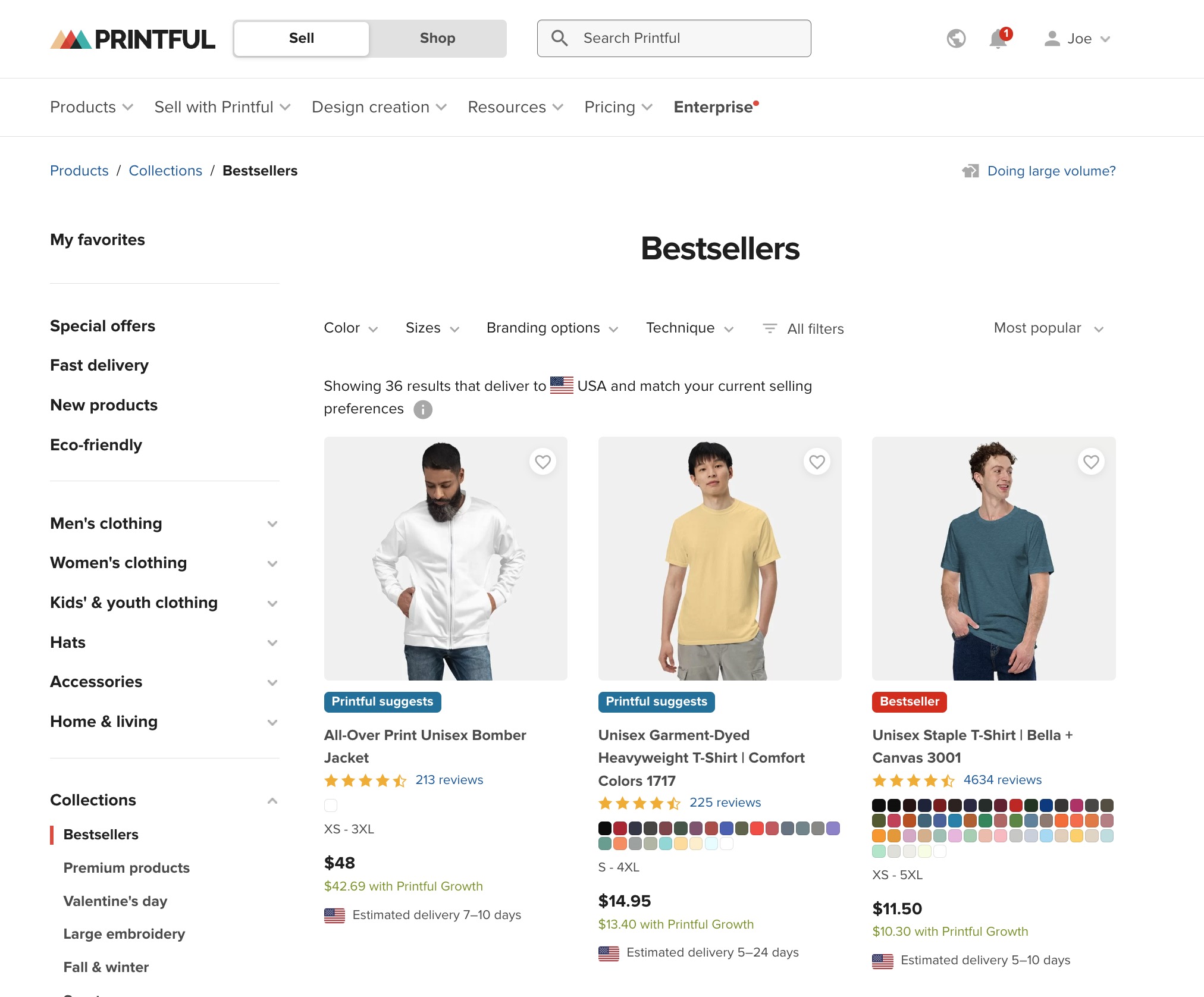Favorite the Unisex Staple T-Shirt

coord(1090,462)
